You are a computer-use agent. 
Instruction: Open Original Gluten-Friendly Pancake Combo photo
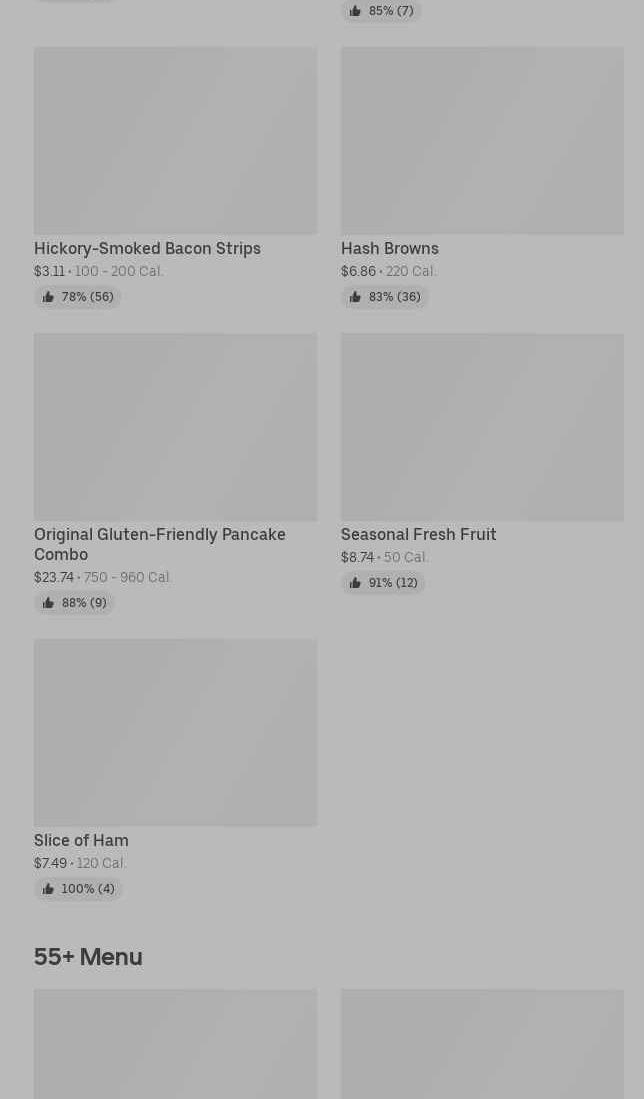(x=175, y=426)
